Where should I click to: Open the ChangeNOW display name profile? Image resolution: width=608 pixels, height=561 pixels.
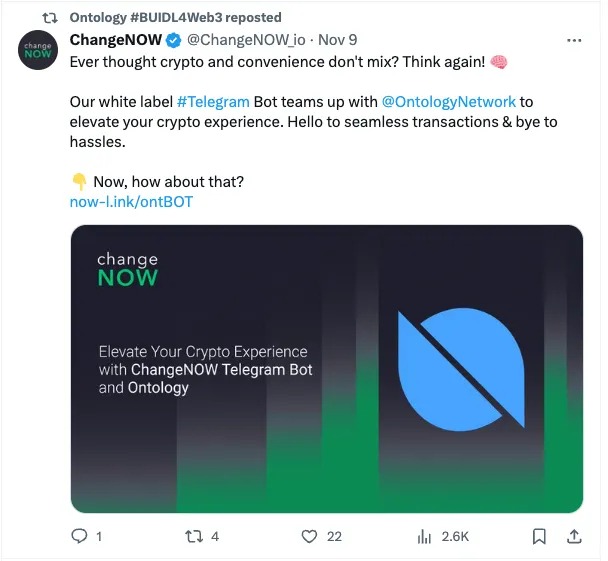click(115, 41)
